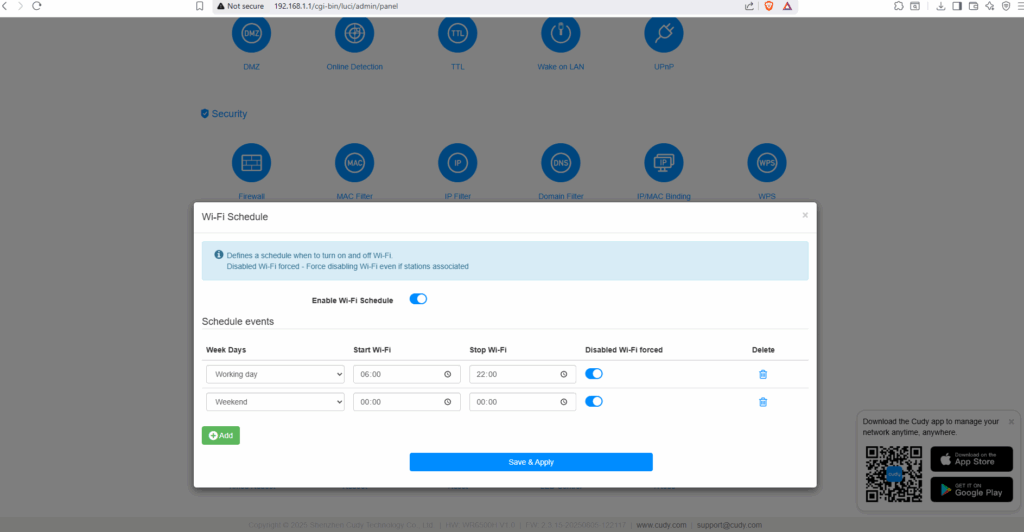Click Working day Start Wi-Fi time field
This screenshot has width=1024, height=532.
pyautogui.click(x=407, y=374)
